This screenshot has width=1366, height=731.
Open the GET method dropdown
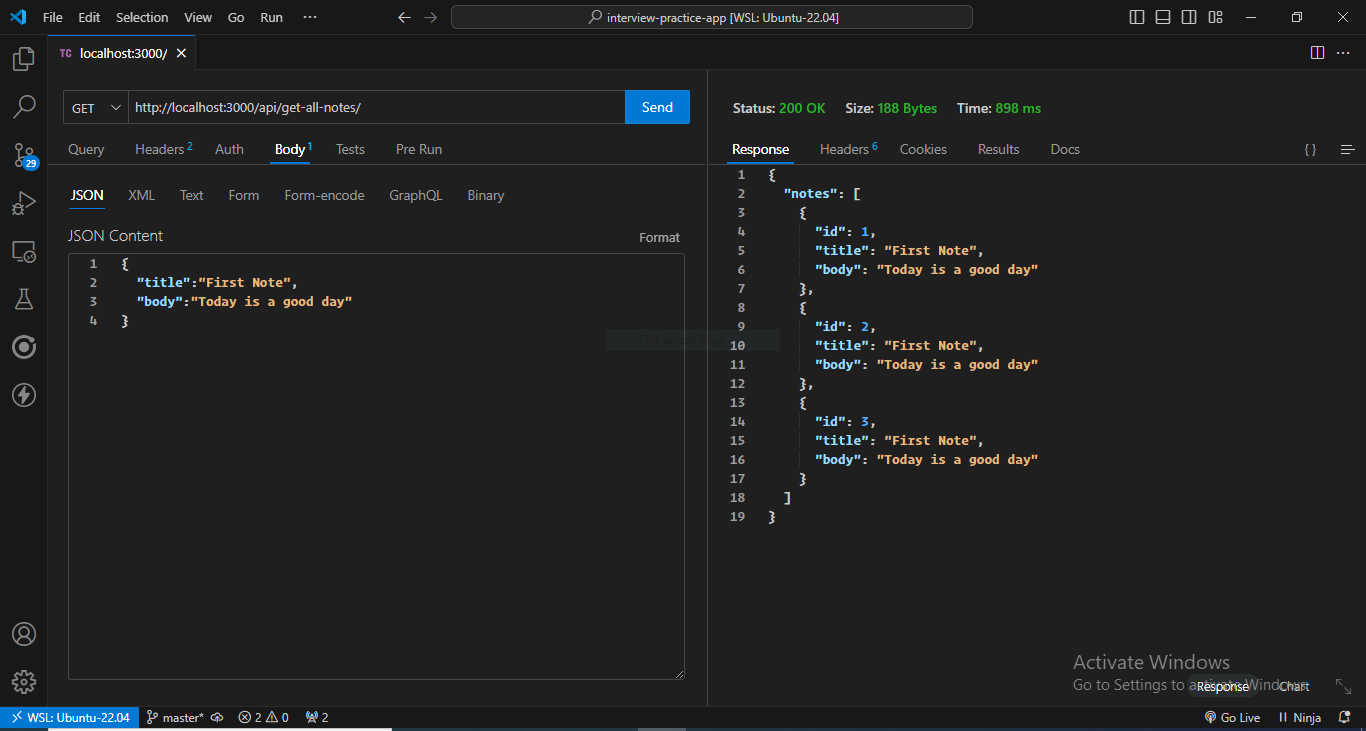(x=96, y=108)
